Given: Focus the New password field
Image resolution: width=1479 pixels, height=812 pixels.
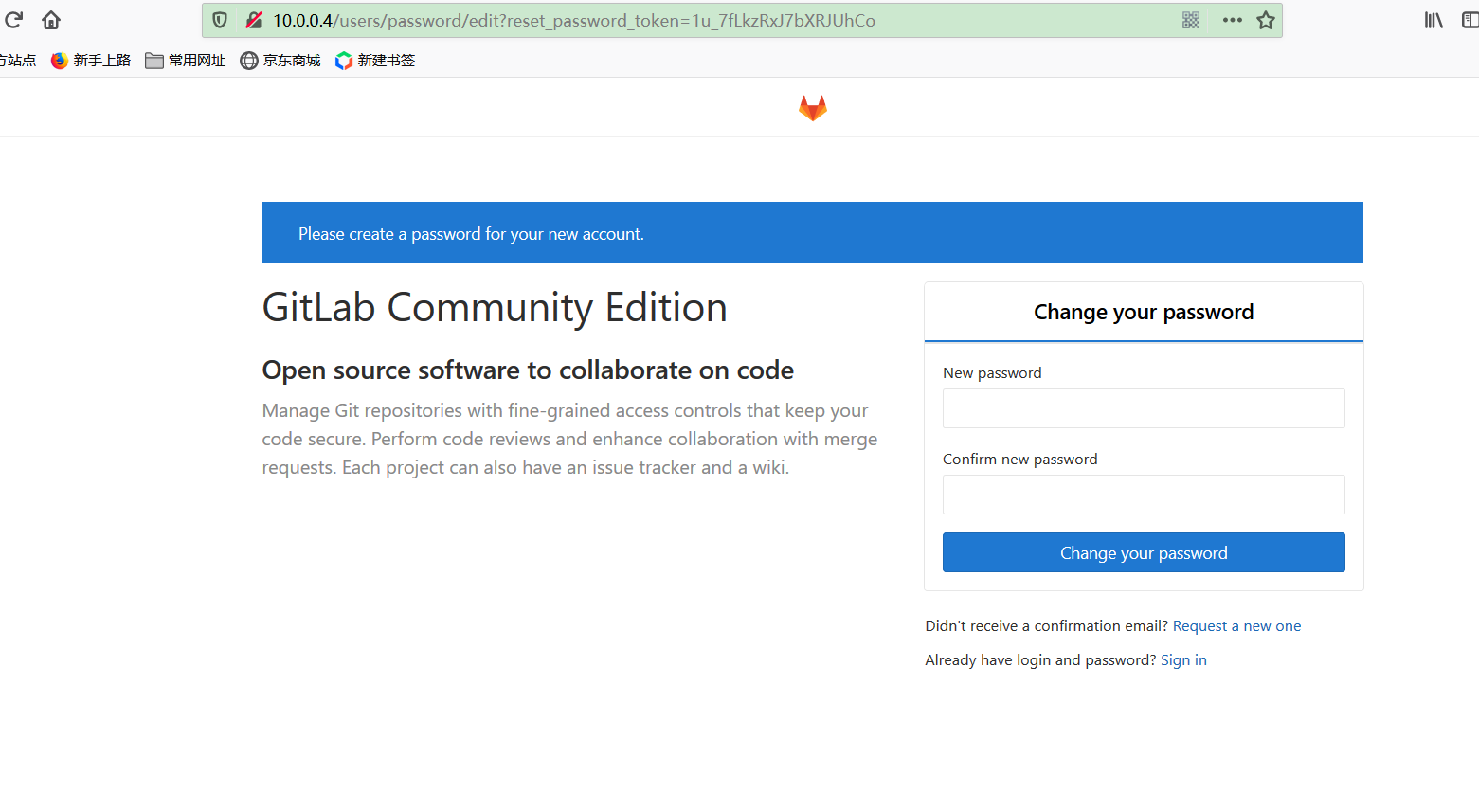Looking at the screenshot, I should click(x=1144, y=408).
